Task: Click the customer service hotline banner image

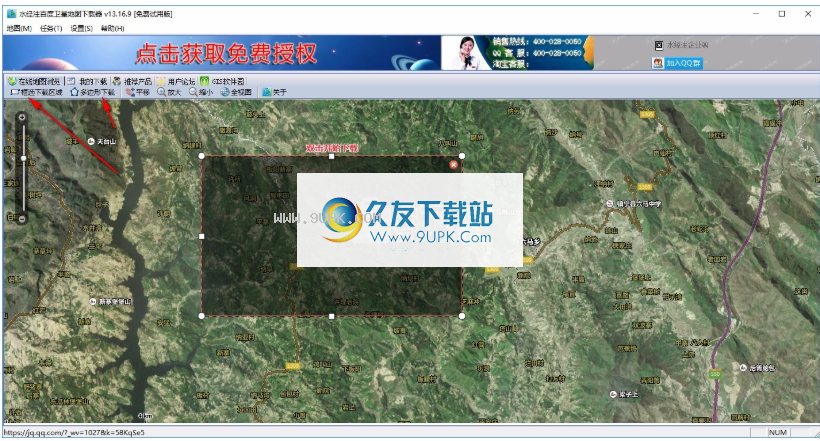Action: click(517, 52)
